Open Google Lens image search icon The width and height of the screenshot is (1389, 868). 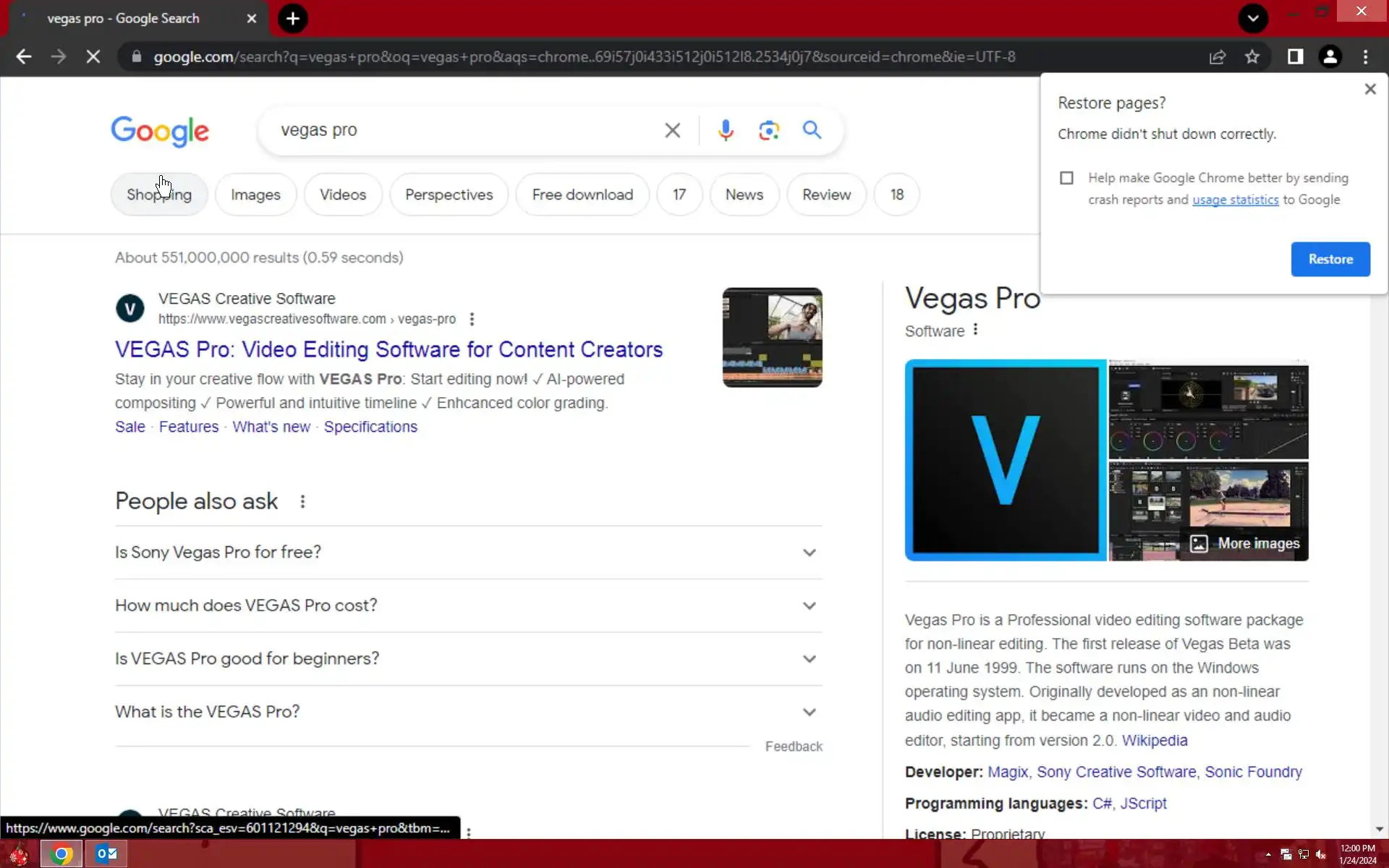coord(768,130)
